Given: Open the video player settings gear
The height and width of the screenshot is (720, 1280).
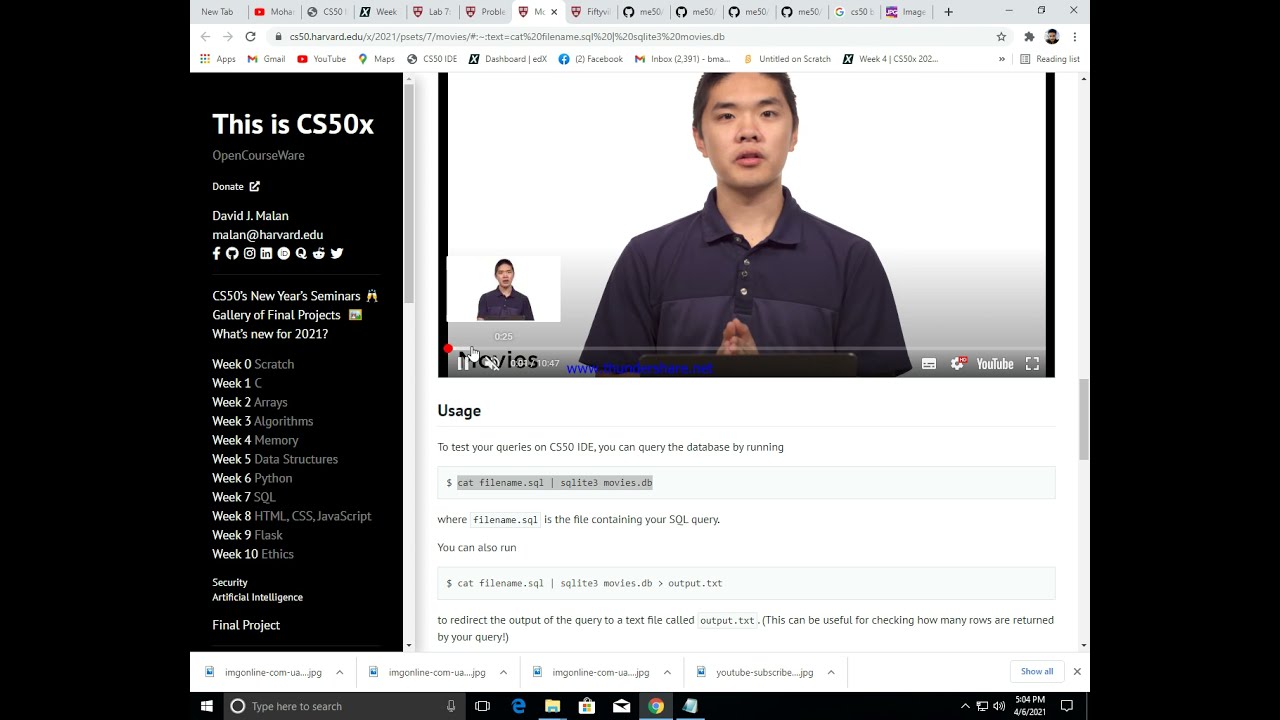Looking at the screenshot, I should 957,364.
